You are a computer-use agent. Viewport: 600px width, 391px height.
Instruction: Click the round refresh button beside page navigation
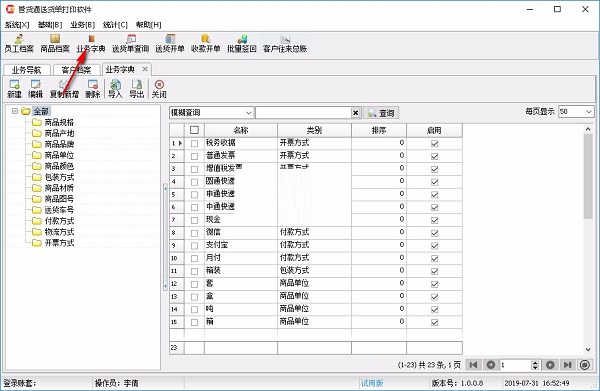point(585,365)
